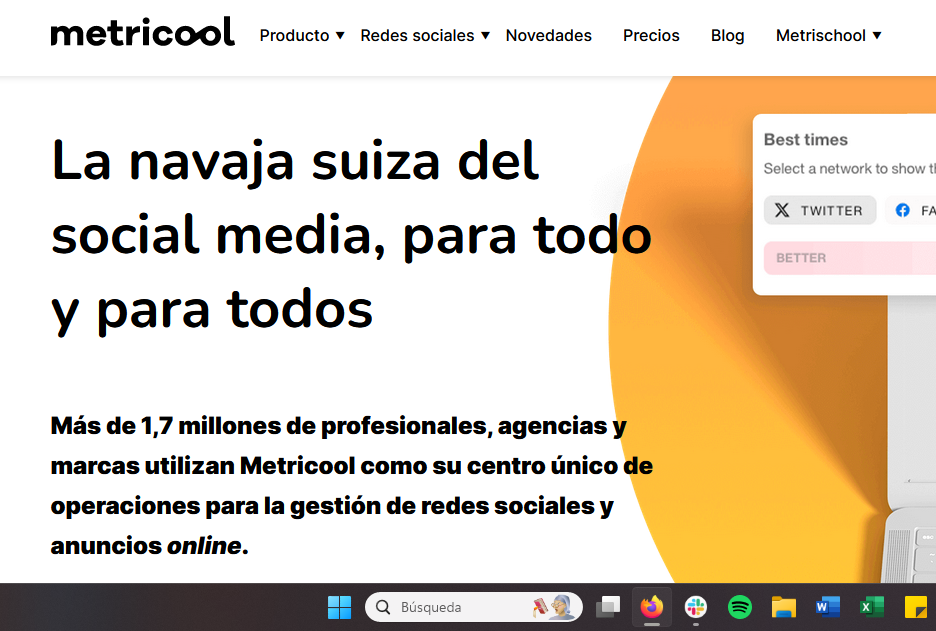Launch Firefox from the taskbar
Image resolution: width=936 pixels, height=631 pixels.
[x=652, y=606]
